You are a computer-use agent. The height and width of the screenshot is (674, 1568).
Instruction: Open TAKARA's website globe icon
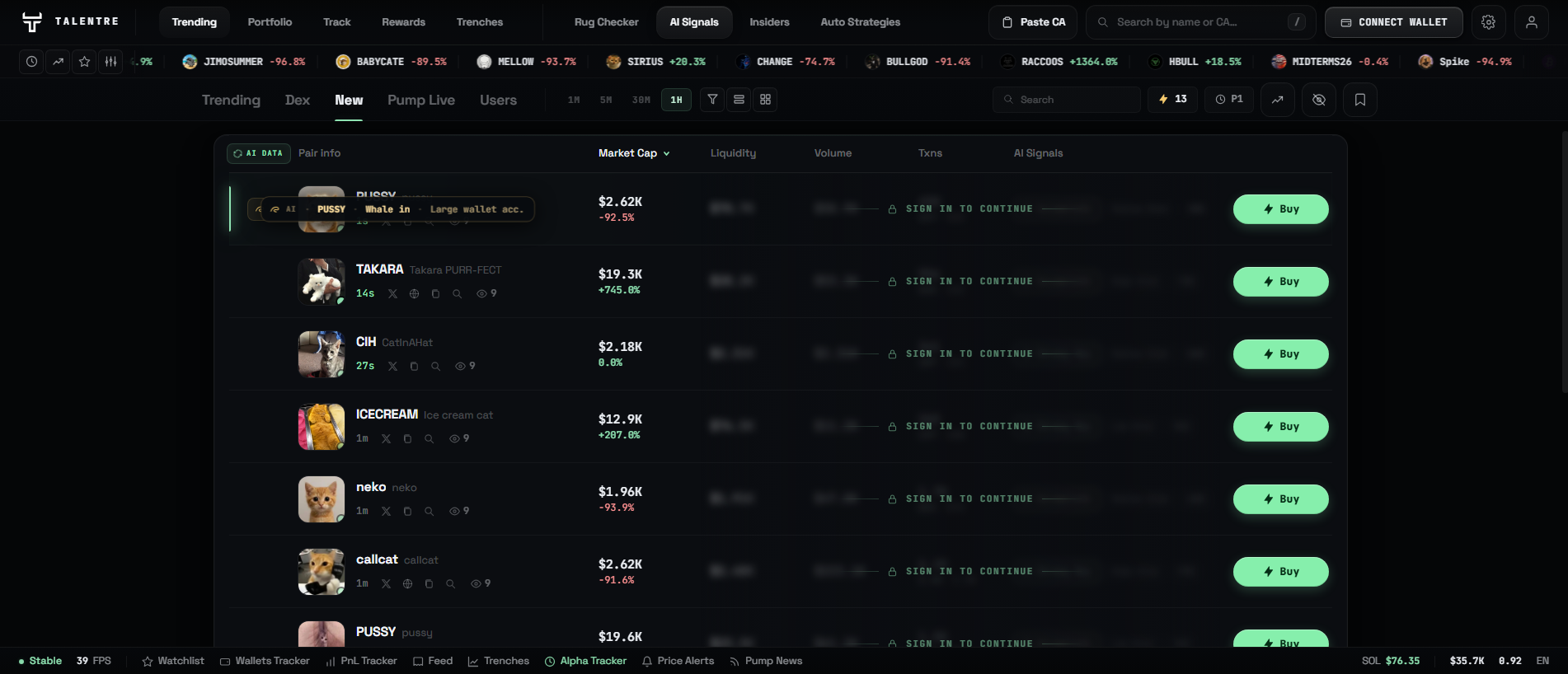[414, 293]
